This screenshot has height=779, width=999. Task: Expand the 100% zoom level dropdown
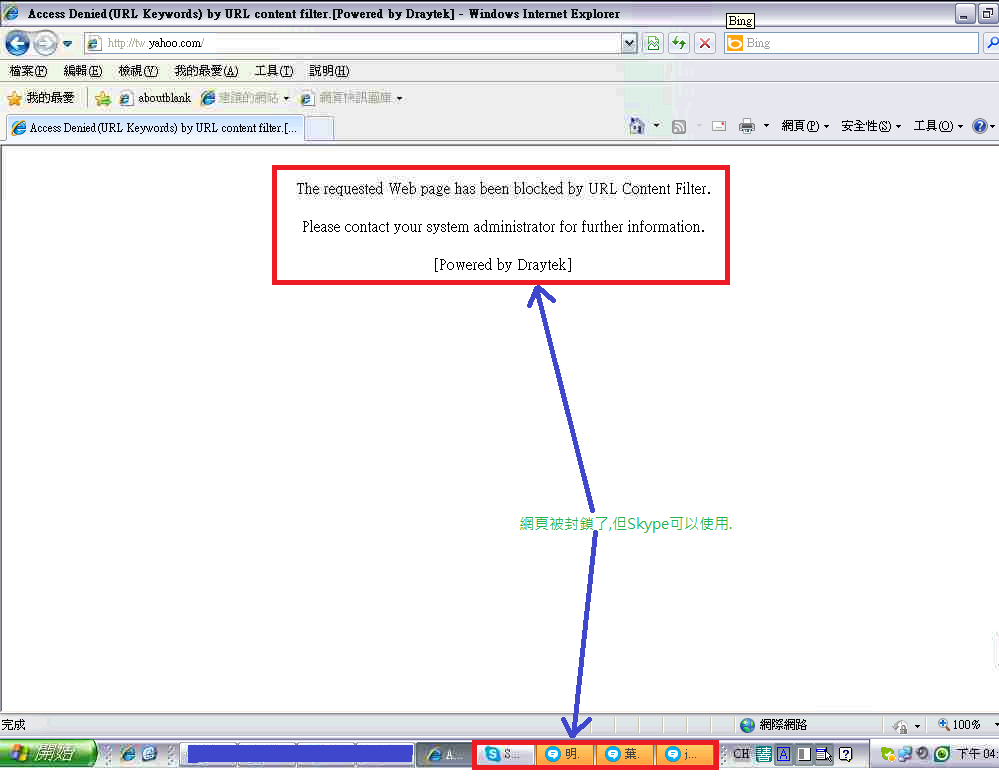point(995,725)
